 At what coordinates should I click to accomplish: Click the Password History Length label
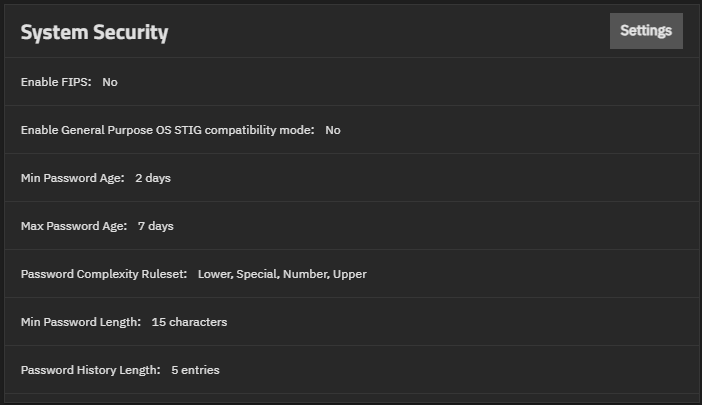click(91, 370)
